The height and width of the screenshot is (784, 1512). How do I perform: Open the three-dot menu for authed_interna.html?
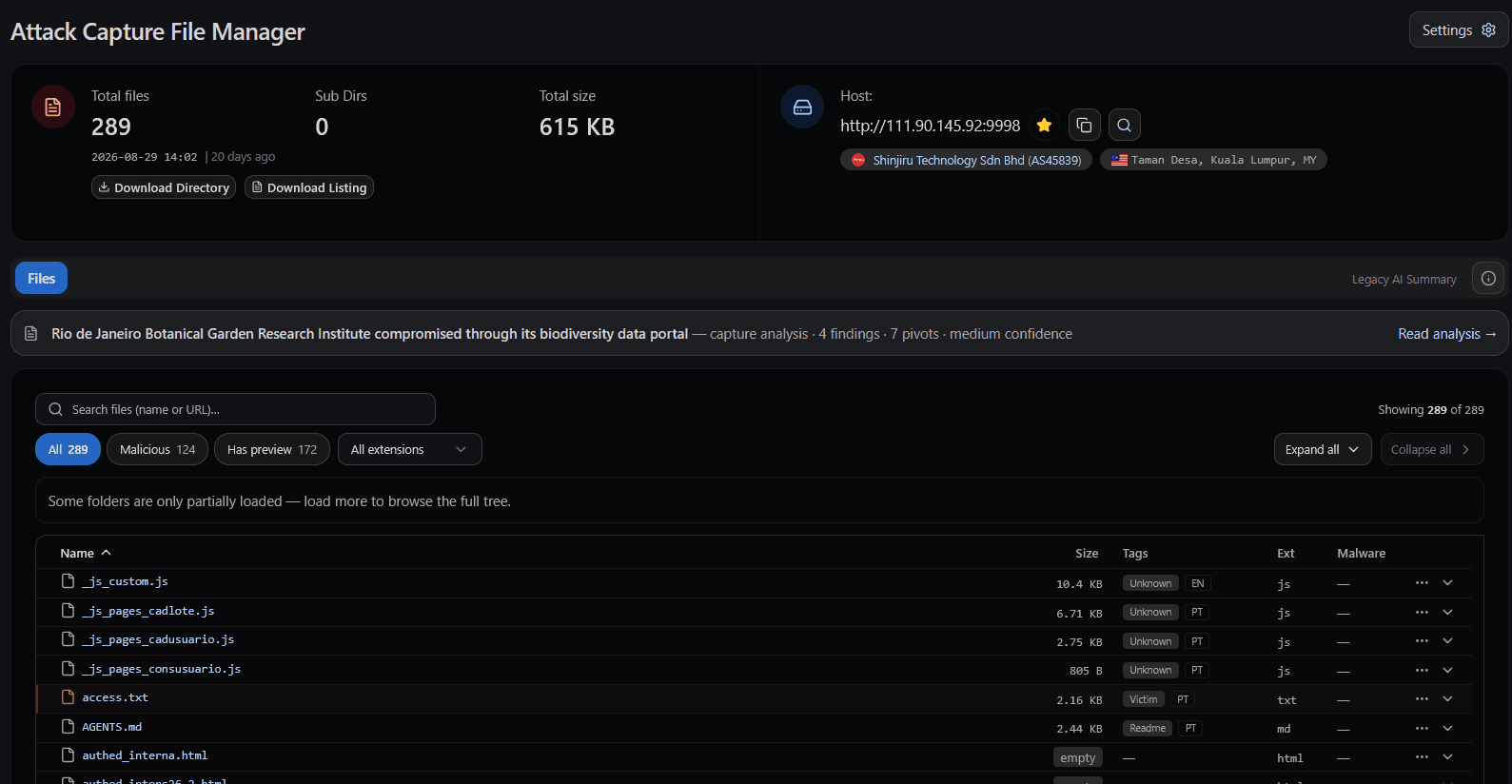click(x=1422, y=757)
